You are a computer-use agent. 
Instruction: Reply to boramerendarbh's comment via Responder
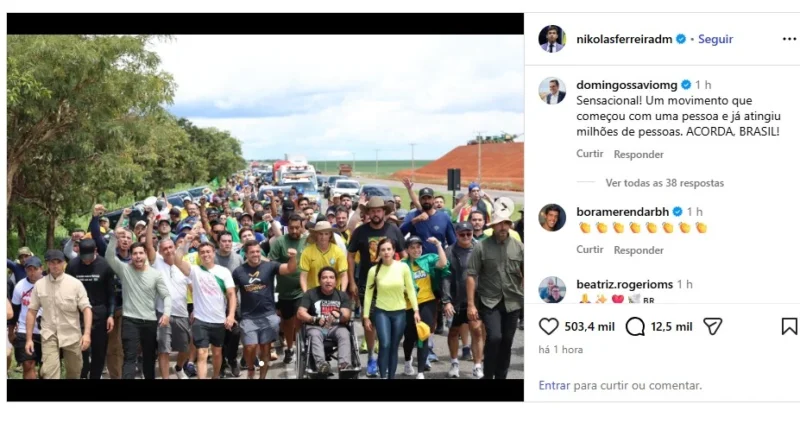coord(638,250)
